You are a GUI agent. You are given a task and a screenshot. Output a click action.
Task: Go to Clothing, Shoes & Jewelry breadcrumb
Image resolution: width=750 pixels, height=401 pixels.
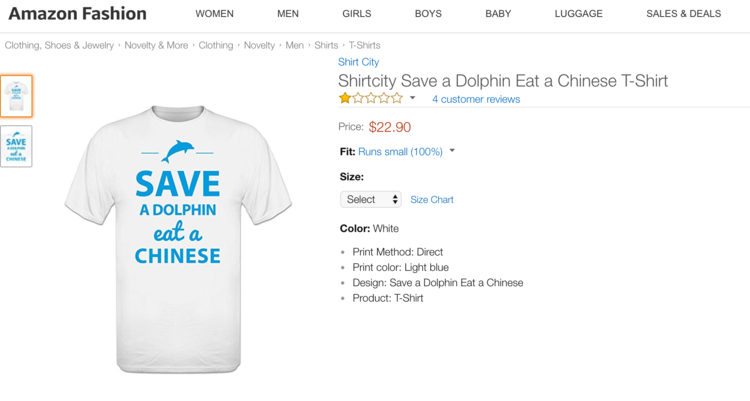pyautogui.click(x=59, y=45)
